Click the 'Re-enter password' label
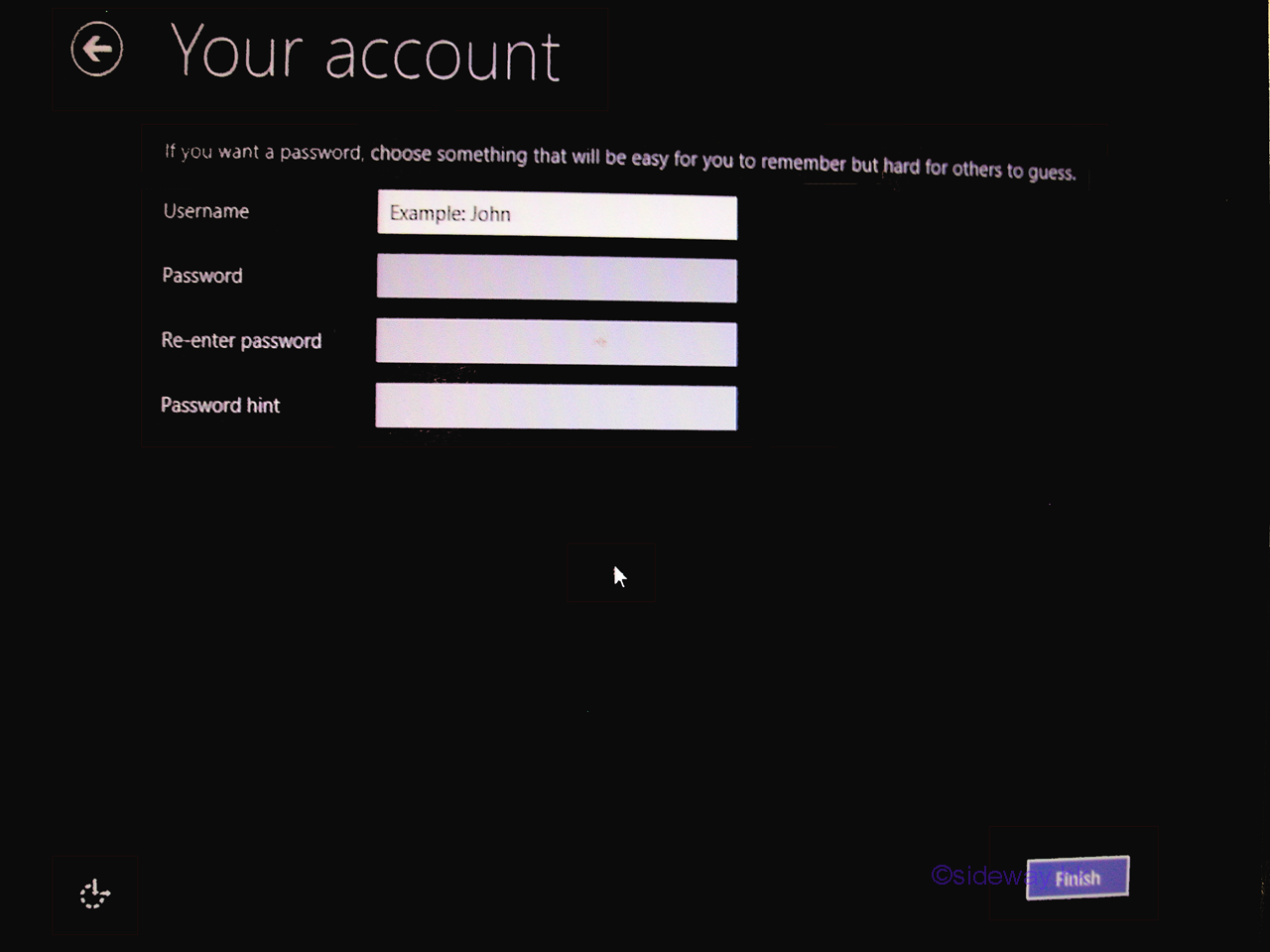The height and width of the screenshot is (952, 1270). (x=241, y=341)
